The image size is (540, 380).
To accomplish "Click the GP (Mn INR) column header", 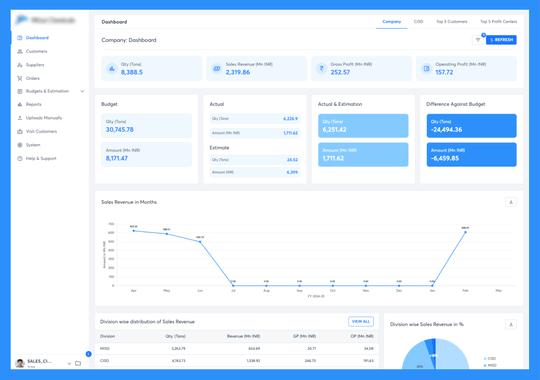I will pos(304,336).
